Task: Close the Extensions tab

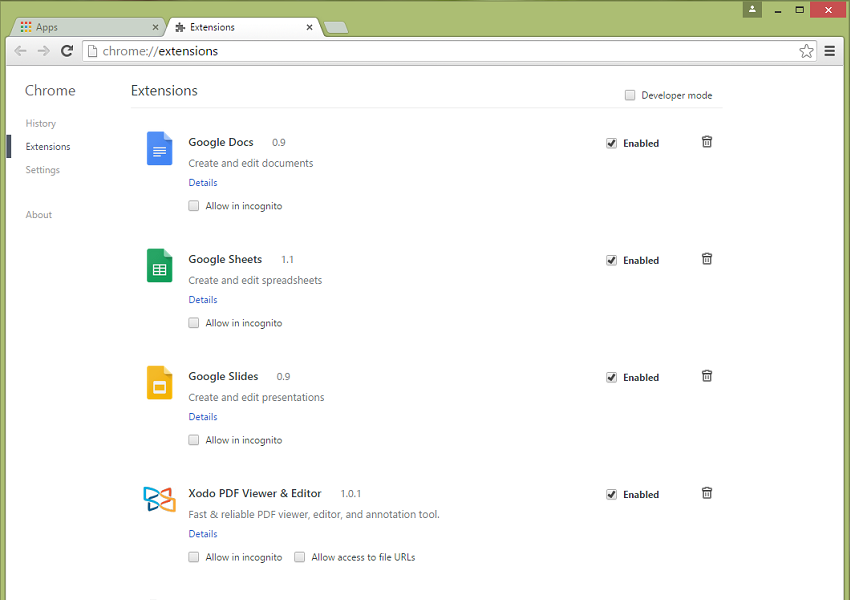Action: (x=310, y=27)
